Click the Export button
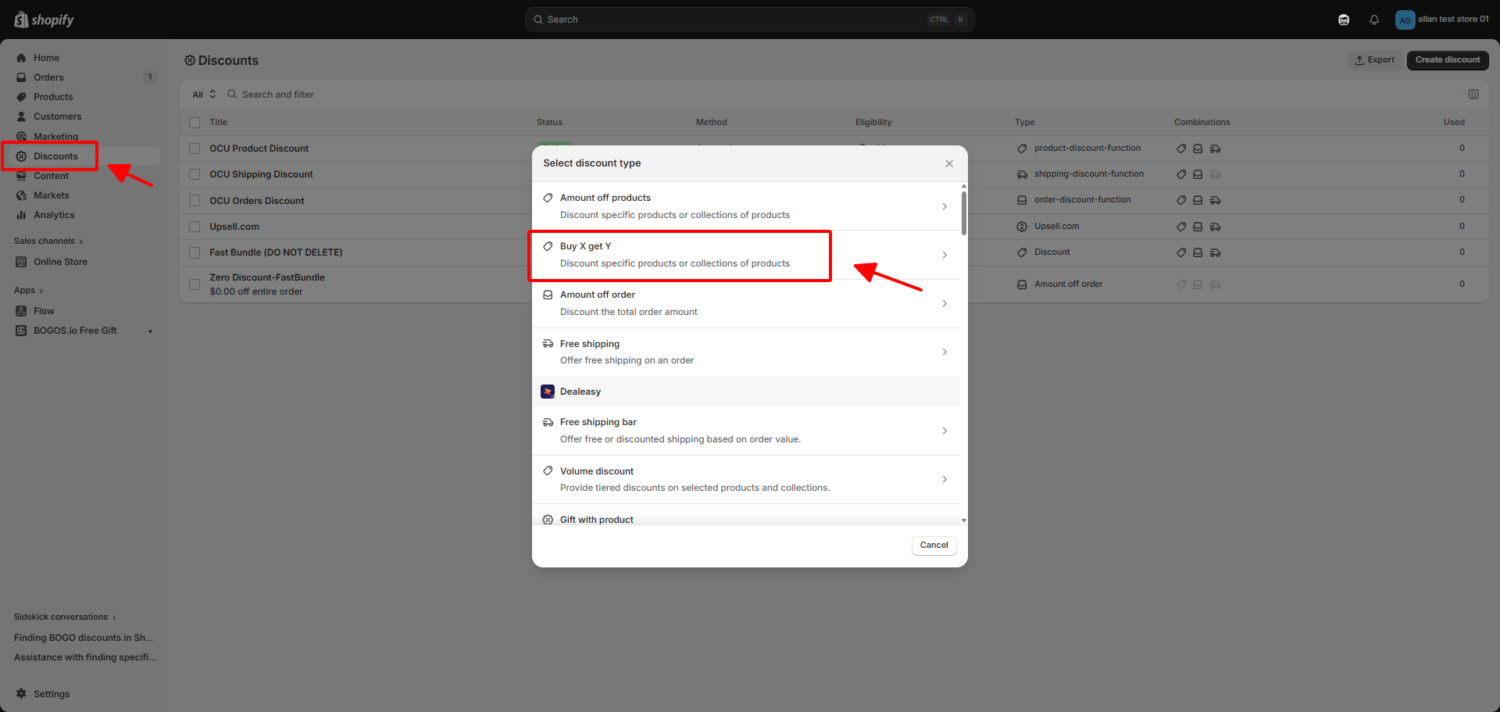The width and height of the screenshot is (1500, 712). [x=1375, y=60]
